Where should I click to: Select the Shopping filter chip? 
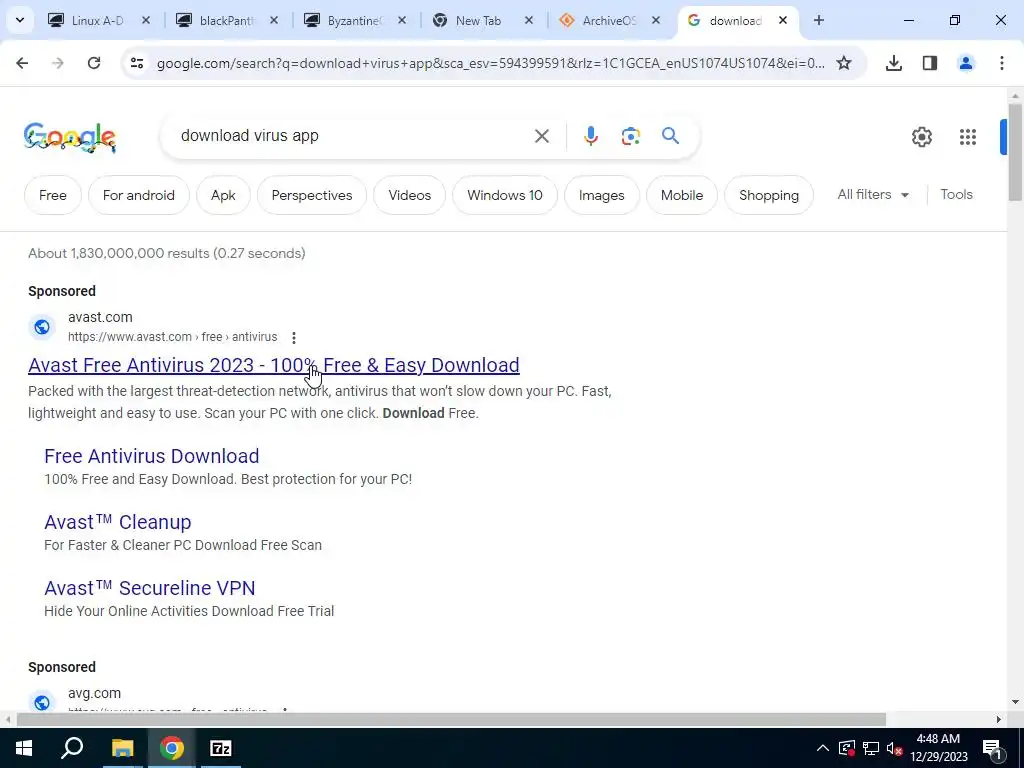click(x=769, y=195)
